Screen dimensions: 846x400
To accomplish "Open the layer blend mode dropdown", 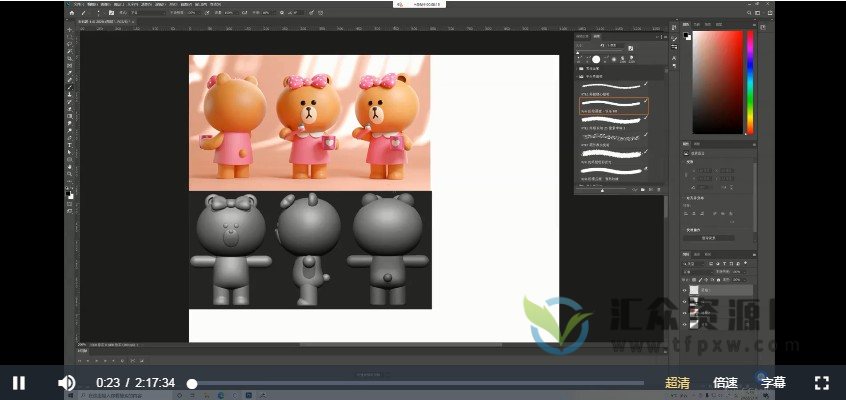I will click(698, 272).
